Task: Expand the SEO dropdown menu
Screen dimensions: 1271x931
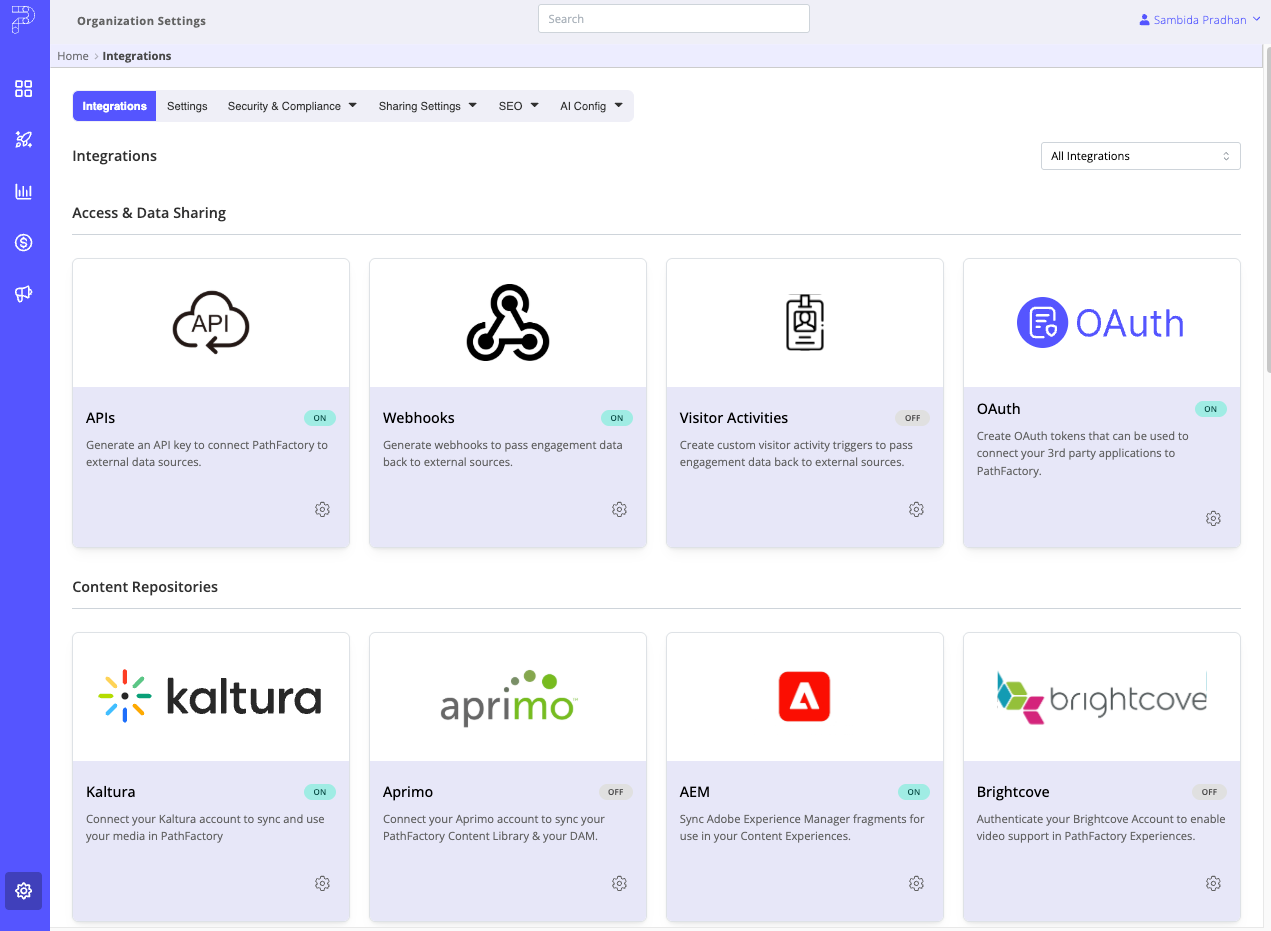Action: (x=519, y=106)
